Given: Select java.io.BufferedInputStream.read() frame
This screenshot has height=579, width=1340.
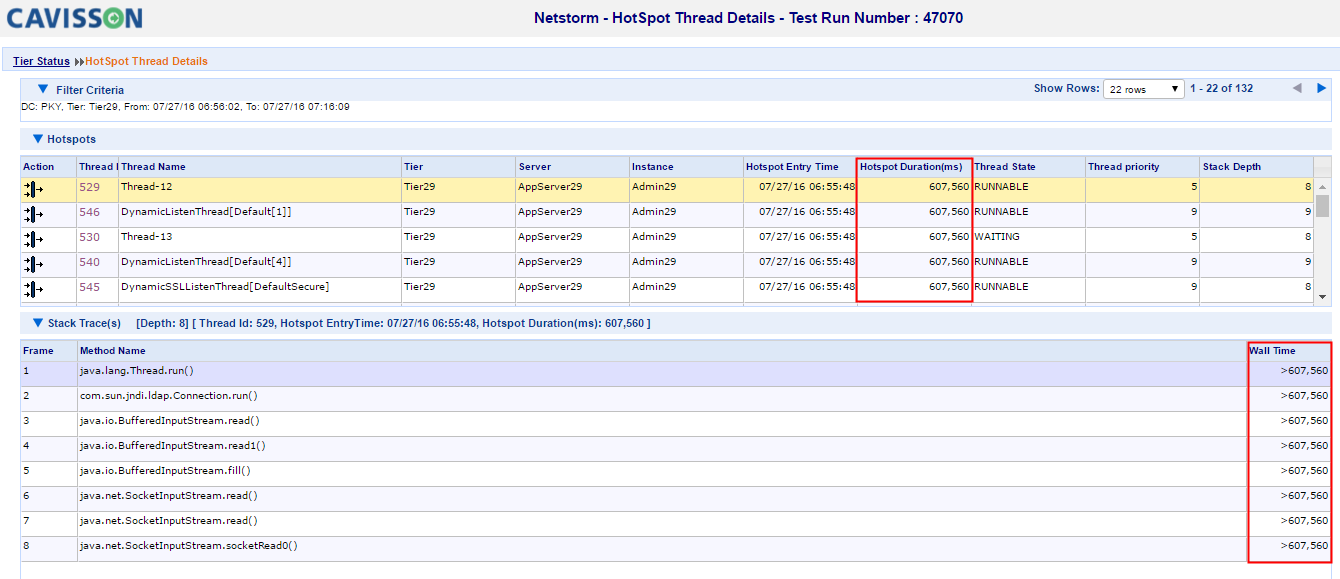Looking at the screenshot, I should pyautogui.click(x=170, y=421).
